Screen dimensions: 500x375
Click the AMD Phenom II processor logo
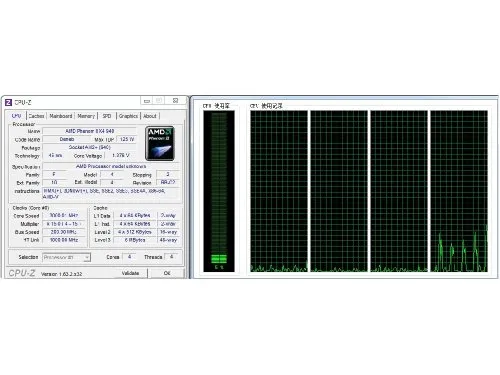160,143
